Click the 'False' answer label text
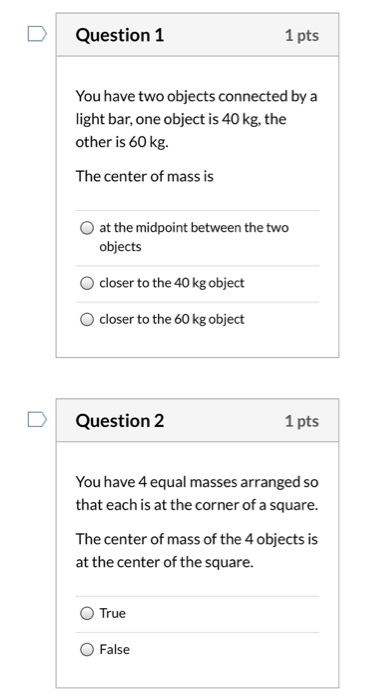Screen dimensions: 390x700 (115, 649)
